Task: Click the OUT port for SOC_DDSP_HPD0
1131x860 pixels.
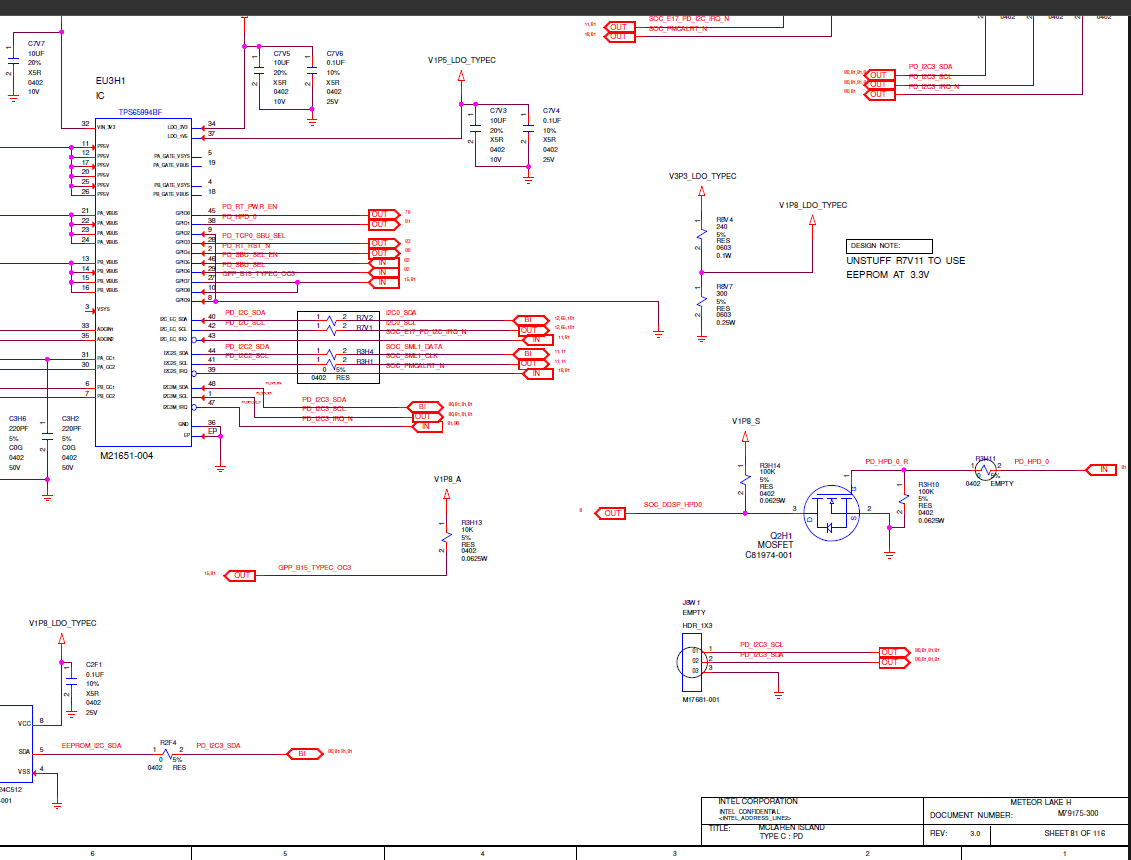Action: 610,514
